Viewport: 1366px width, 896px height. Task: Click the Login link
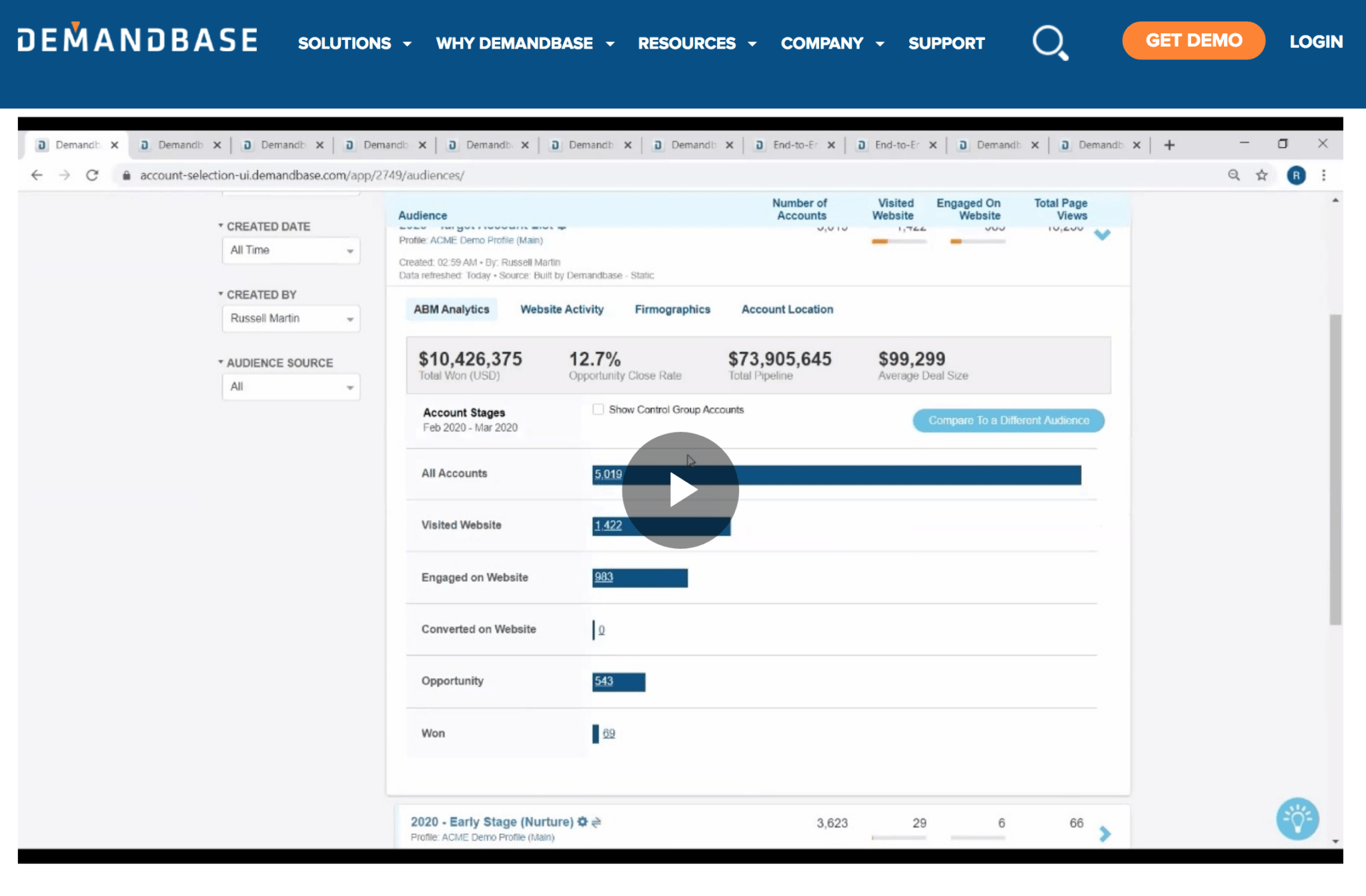tap(1316, 41)
